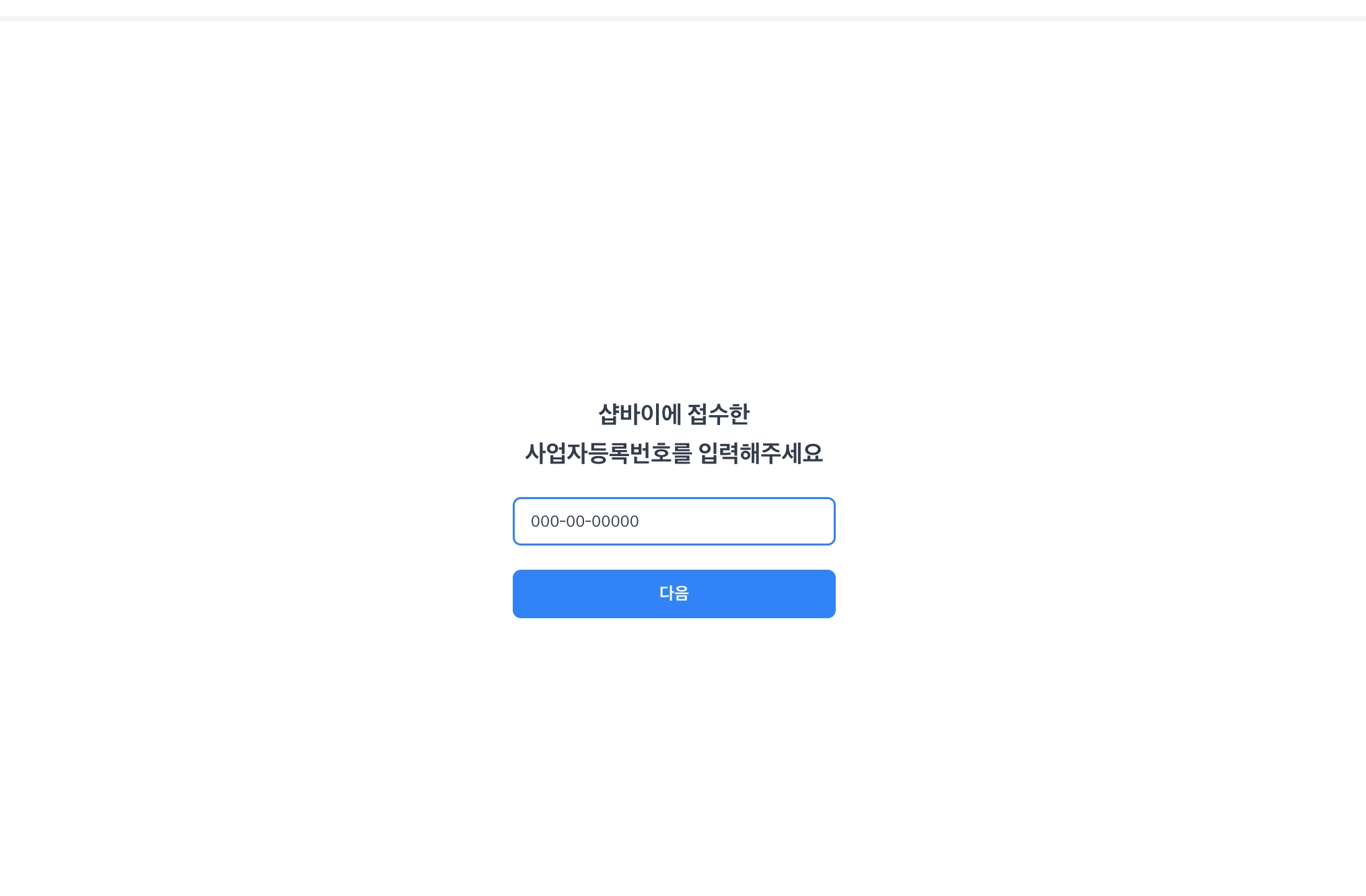Place cursor at start of 000-00-00000 field
Viewport: 1366px width, 896px height.
(x=532, y=521)
